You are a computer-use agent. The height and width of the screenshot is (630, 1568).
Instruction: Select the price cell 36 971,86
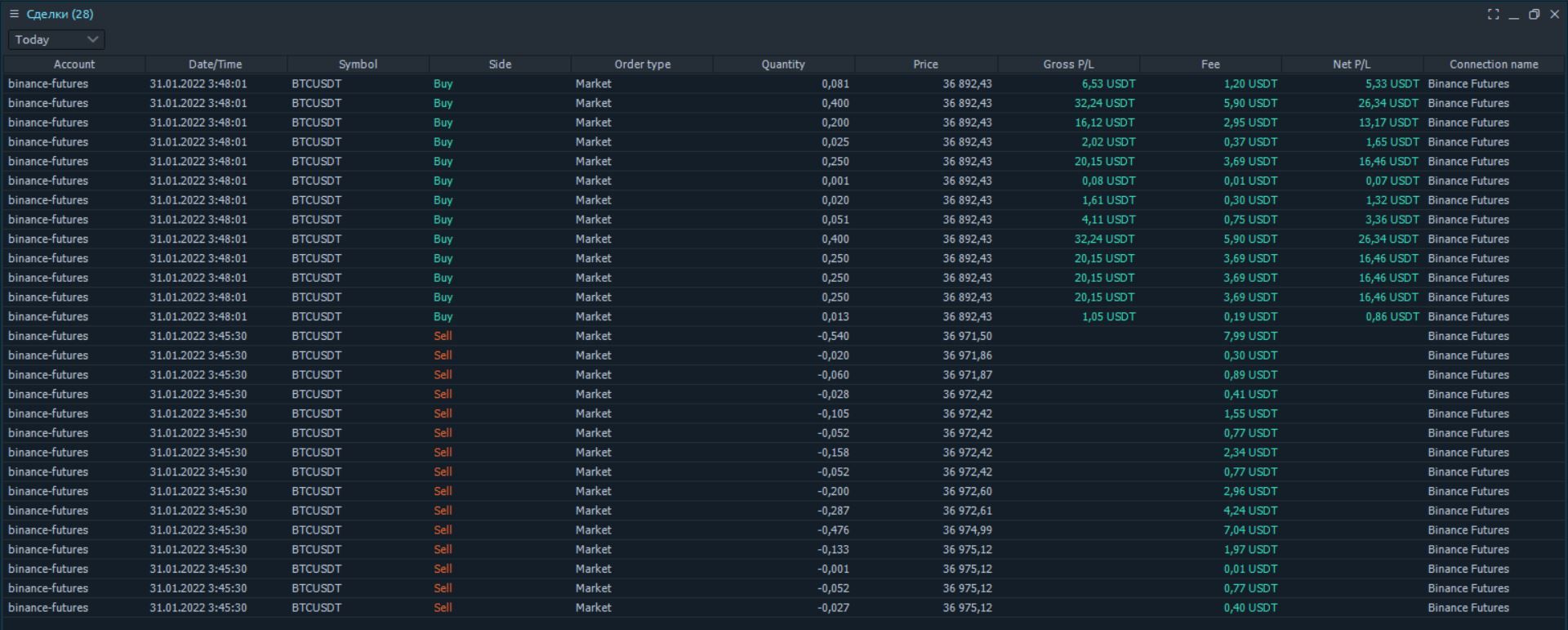[x=967, y=355]
